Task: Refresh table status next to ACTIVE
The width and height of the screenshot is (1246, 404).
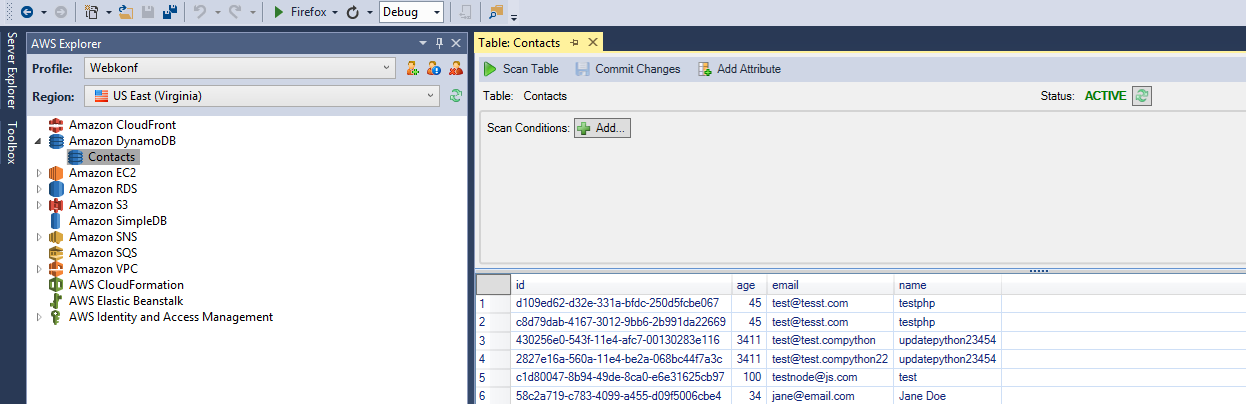Action: pos(1141,96)
